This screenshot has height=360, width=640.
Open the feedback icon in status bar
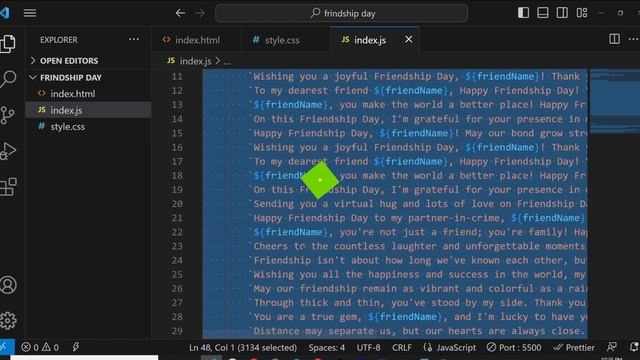point(611,347)
